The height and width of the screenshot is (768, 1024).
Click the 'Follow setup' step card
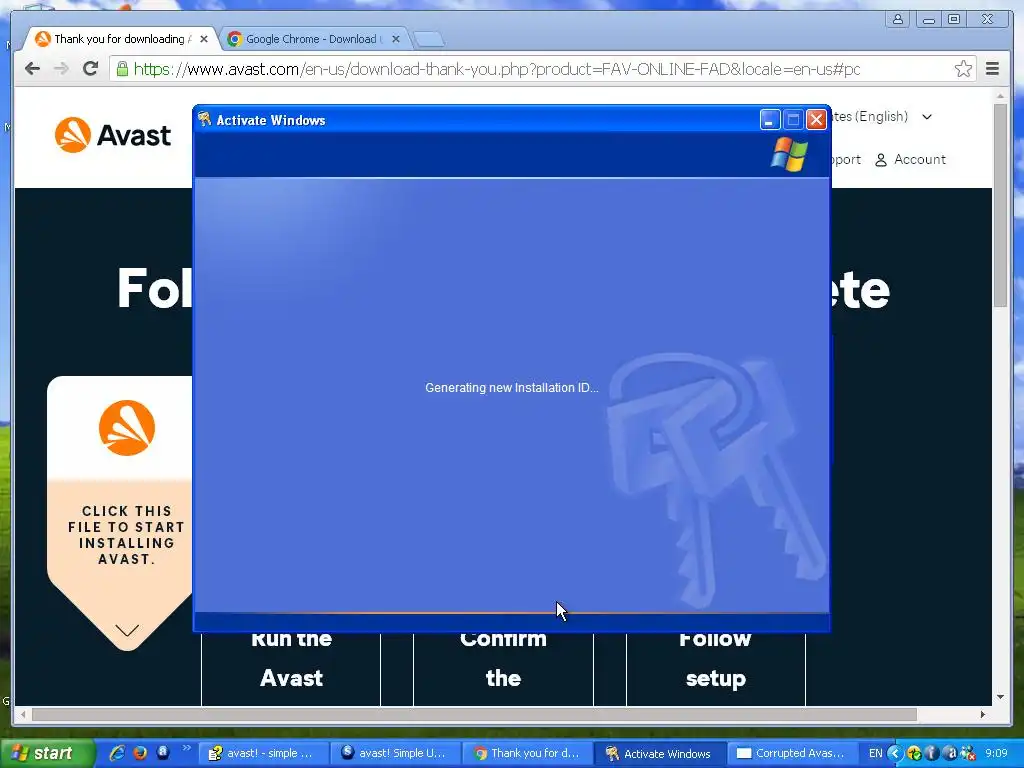coord(716,668)
